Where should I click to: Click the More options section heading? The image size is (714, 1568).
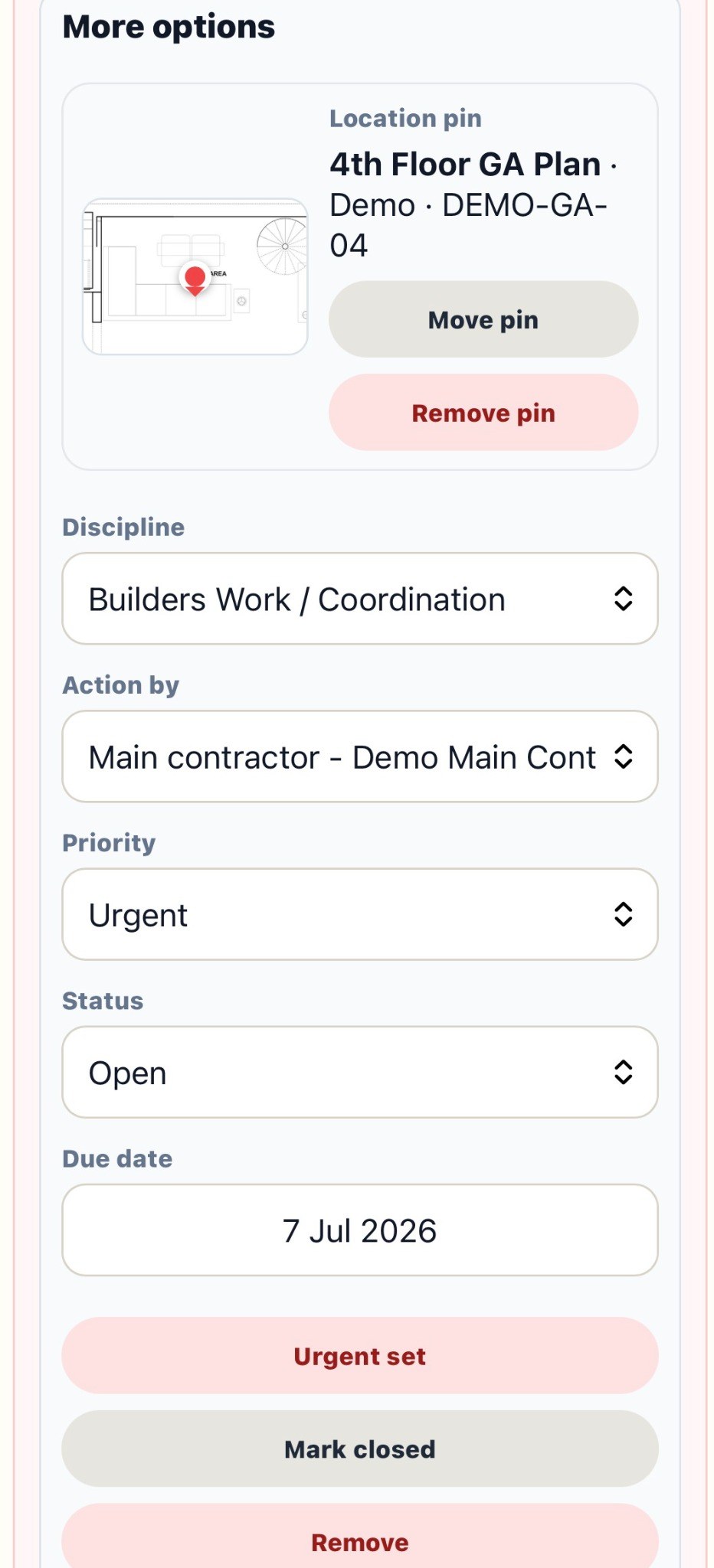(x=169, y=27)
